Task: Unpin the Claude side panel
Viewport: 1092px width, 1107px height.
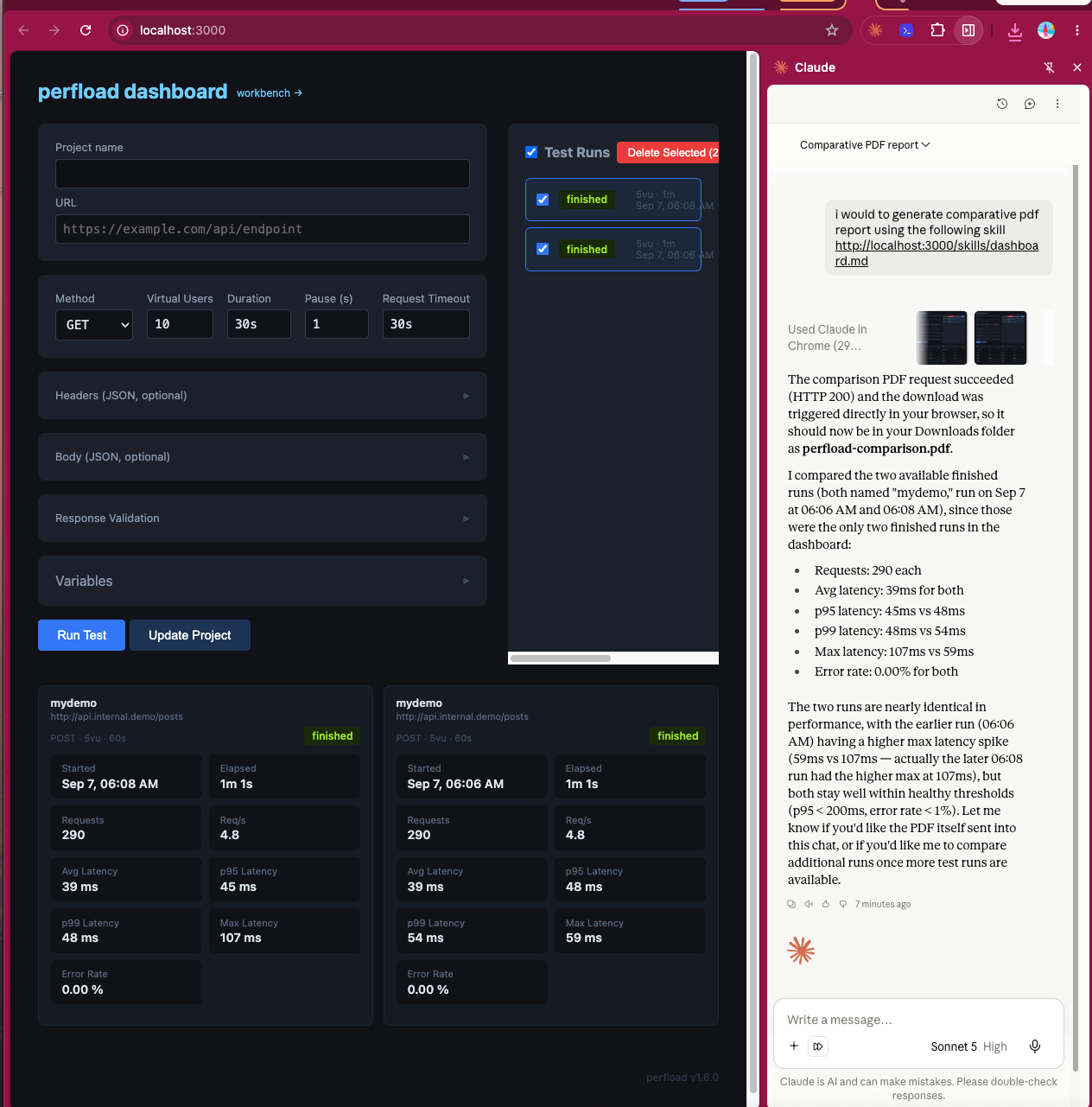Action: coord(1049,67)
